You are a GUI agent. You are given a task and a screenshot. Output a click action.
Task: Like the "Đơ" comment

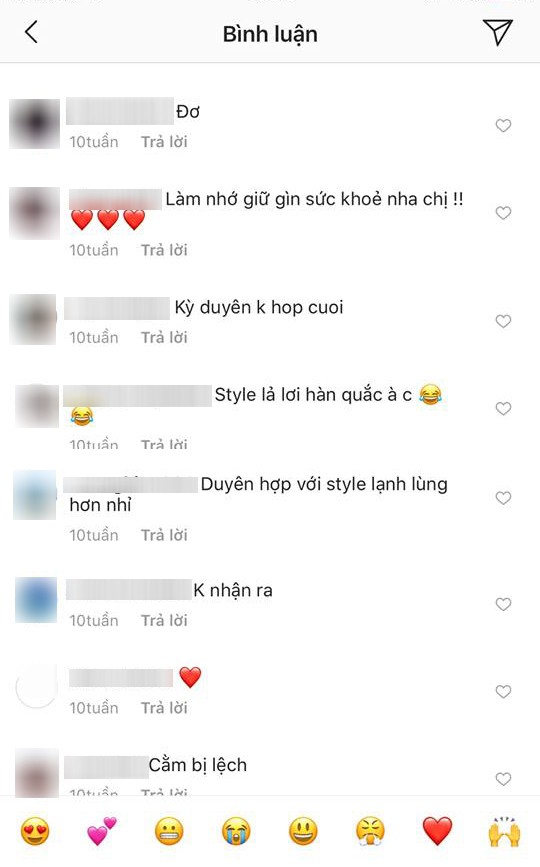503,126
